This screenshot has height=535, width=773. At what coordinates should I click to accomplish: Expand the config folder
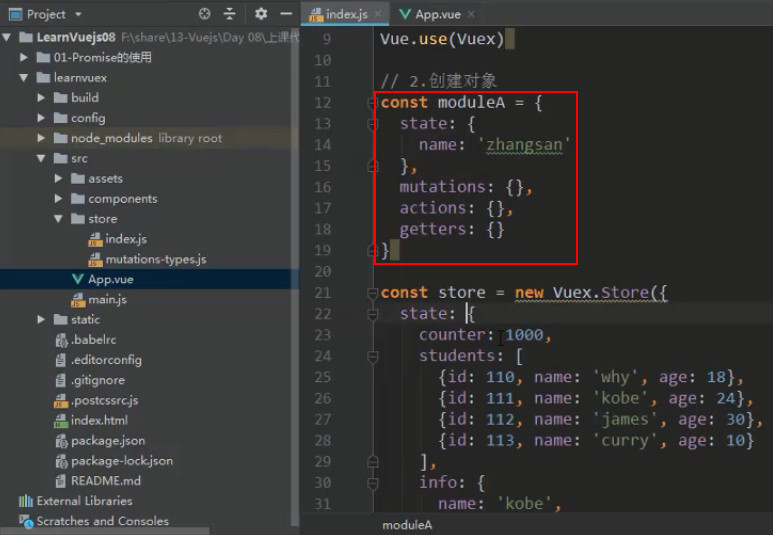(x=41, y=118)
